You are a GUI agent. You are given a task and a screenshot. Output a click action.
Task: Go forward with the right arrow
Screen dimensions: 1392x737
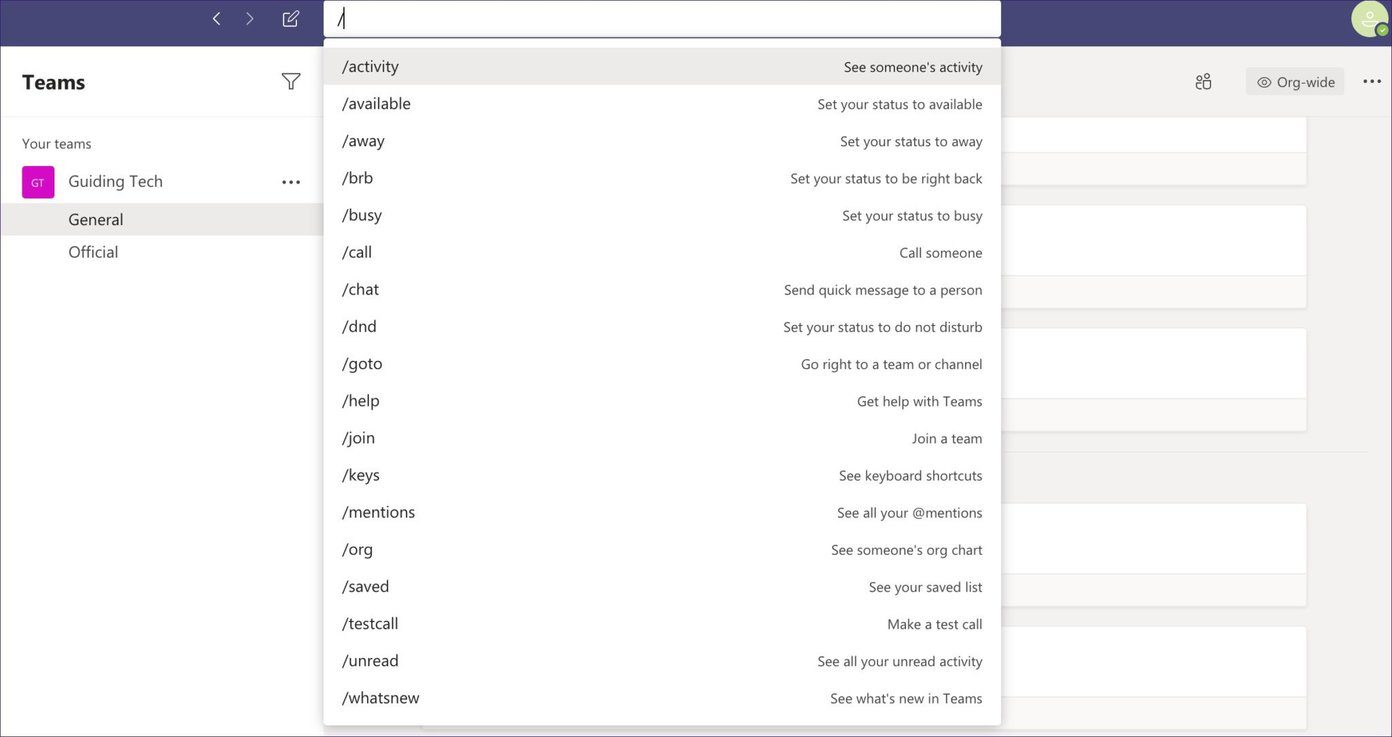(x=250, y=19)
